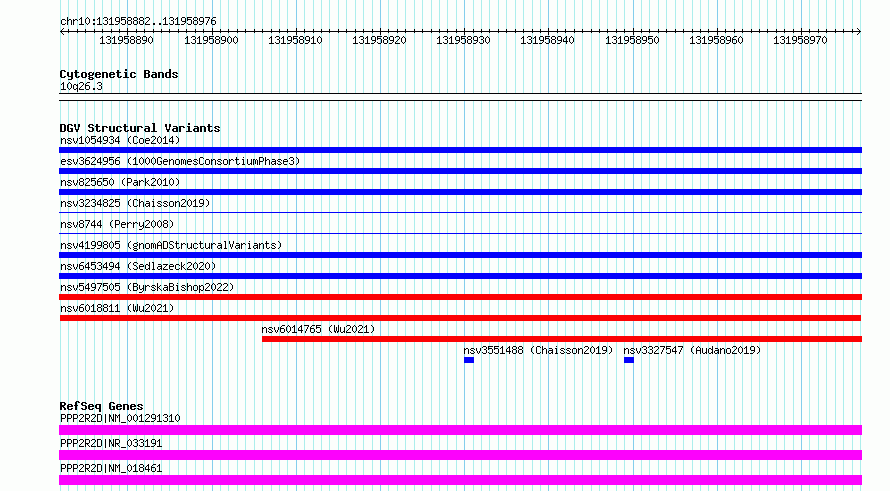Screen dimensions: 890x491
Task: Click ruler position 131958910
Action: click(295, 40)
